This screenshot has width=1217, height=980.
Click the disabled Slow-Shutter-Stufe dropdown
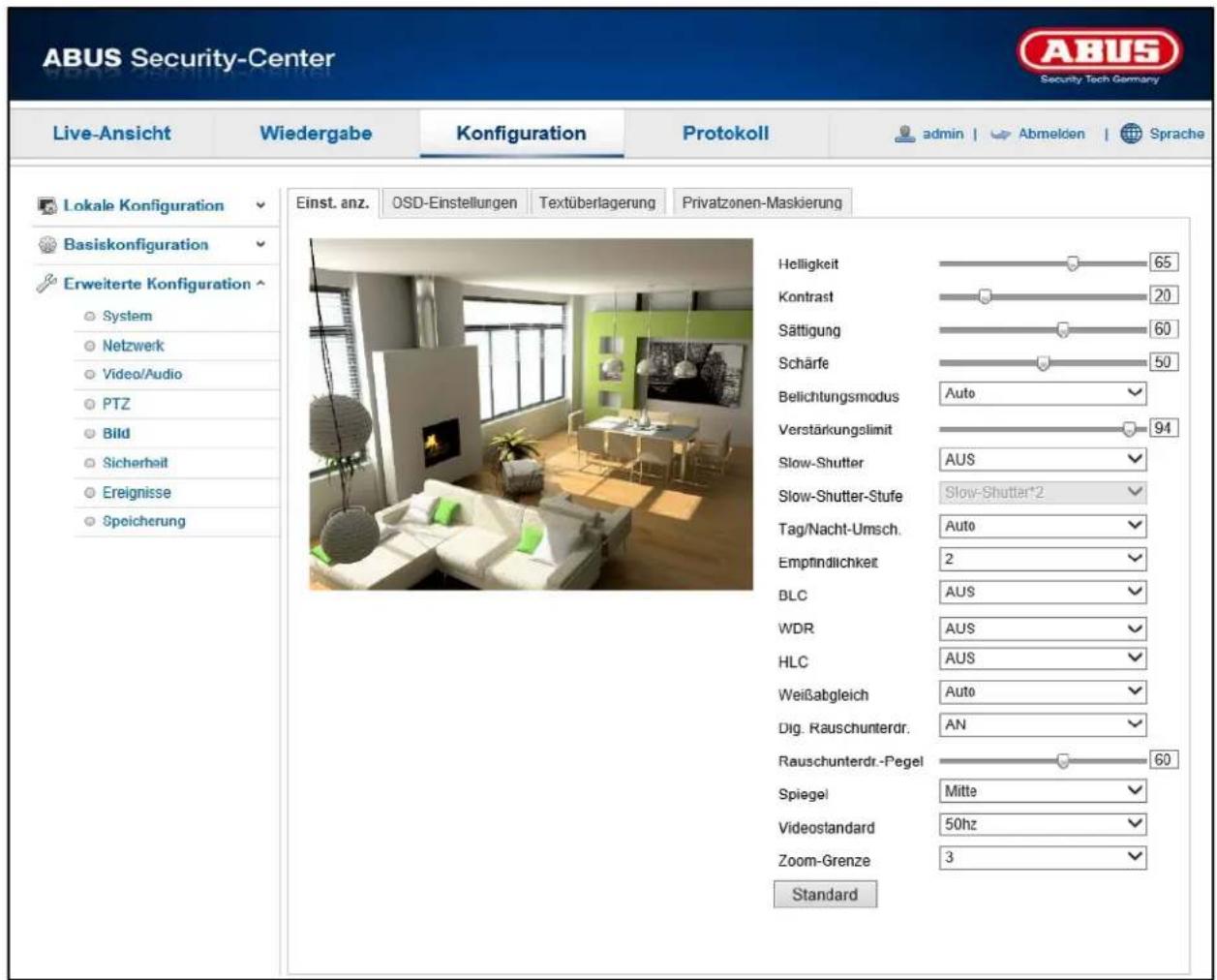tap(1043, 493)
